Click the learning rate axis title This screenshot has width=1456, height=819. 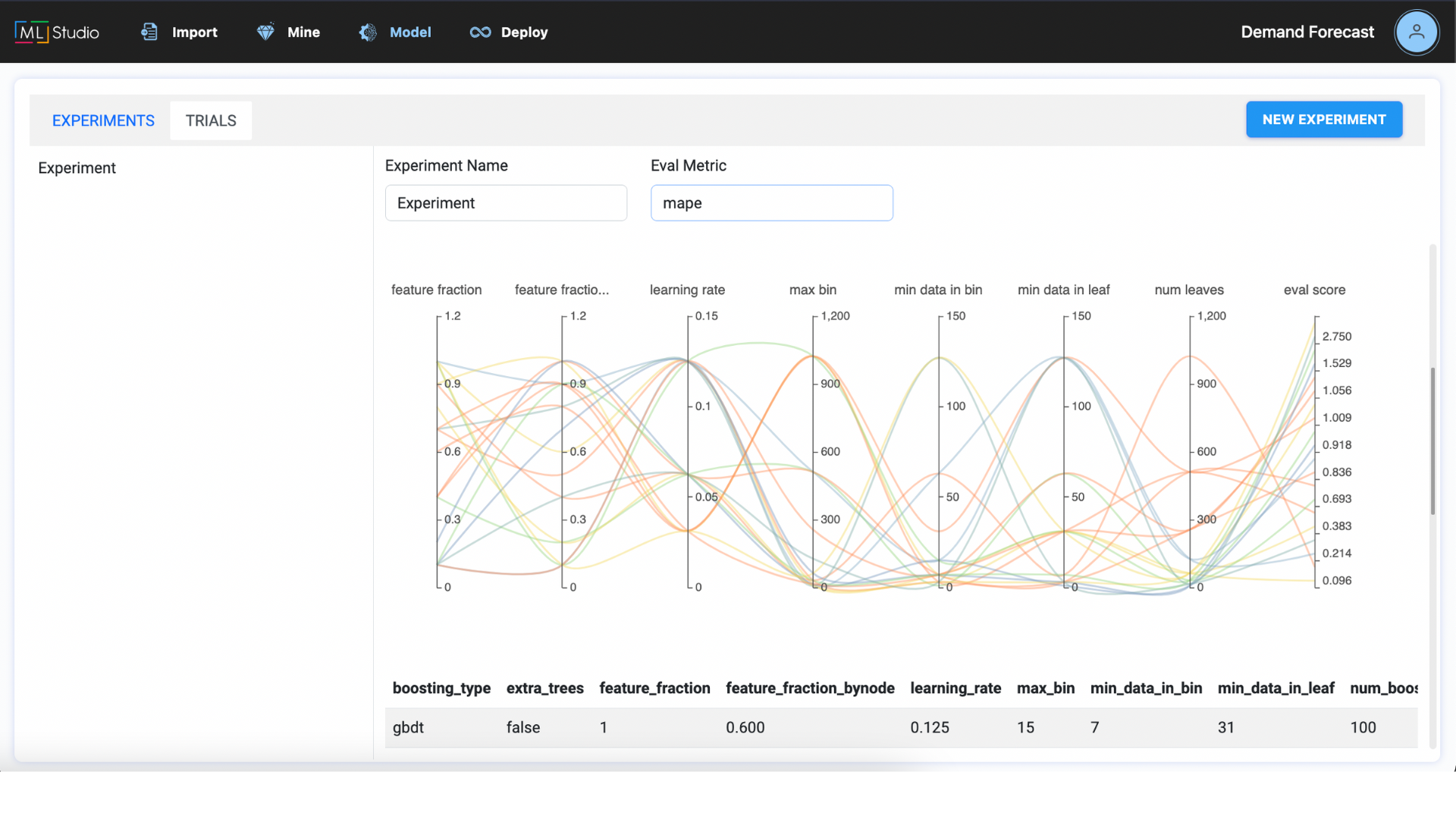[x=687, y=290]
